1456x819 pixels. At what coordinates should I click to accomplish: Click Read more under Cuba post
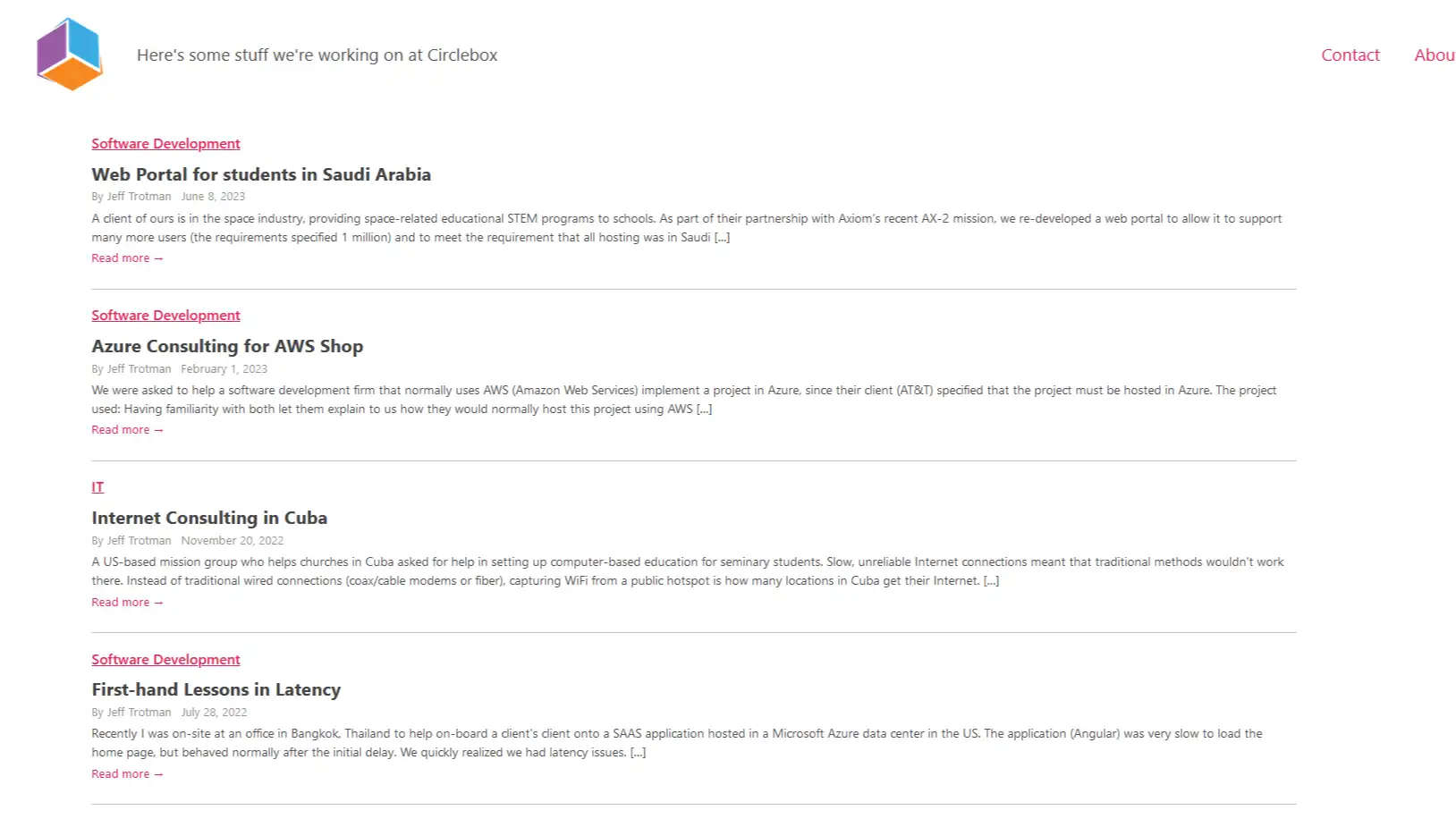point(127,603)
